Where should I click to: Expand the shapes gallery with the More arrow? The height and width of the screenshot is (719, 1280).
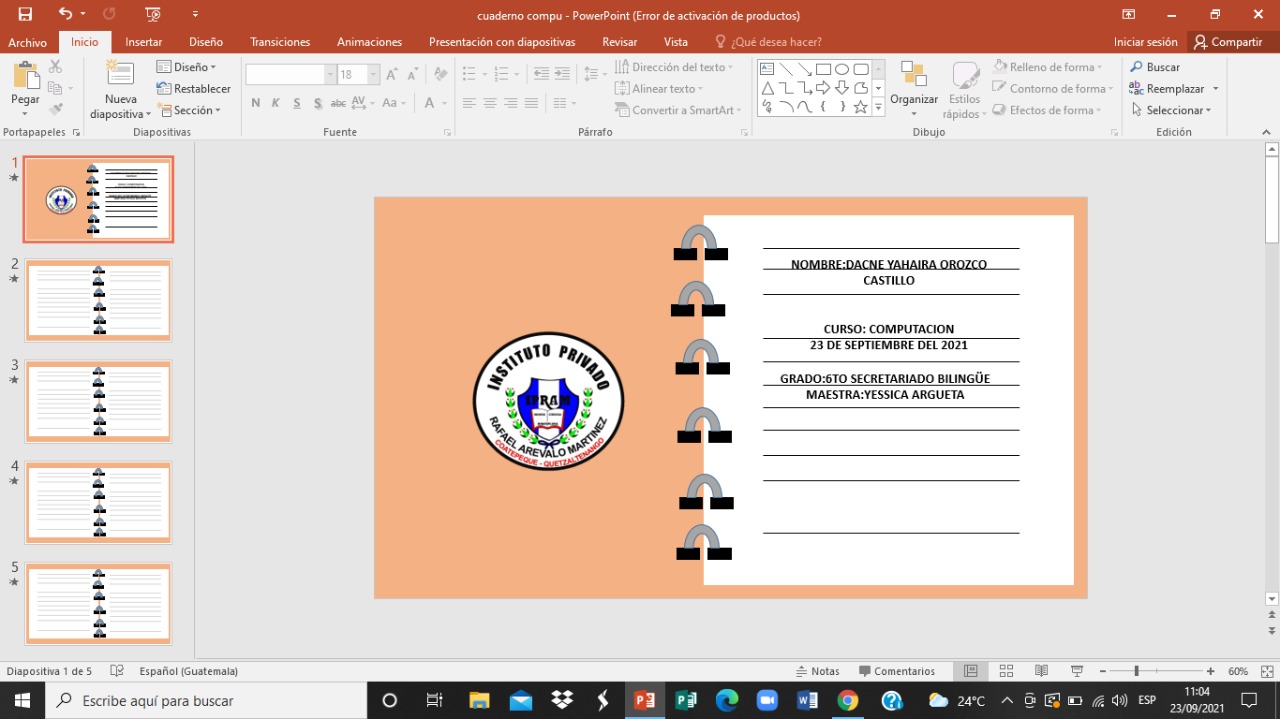[x=878, y=107]
